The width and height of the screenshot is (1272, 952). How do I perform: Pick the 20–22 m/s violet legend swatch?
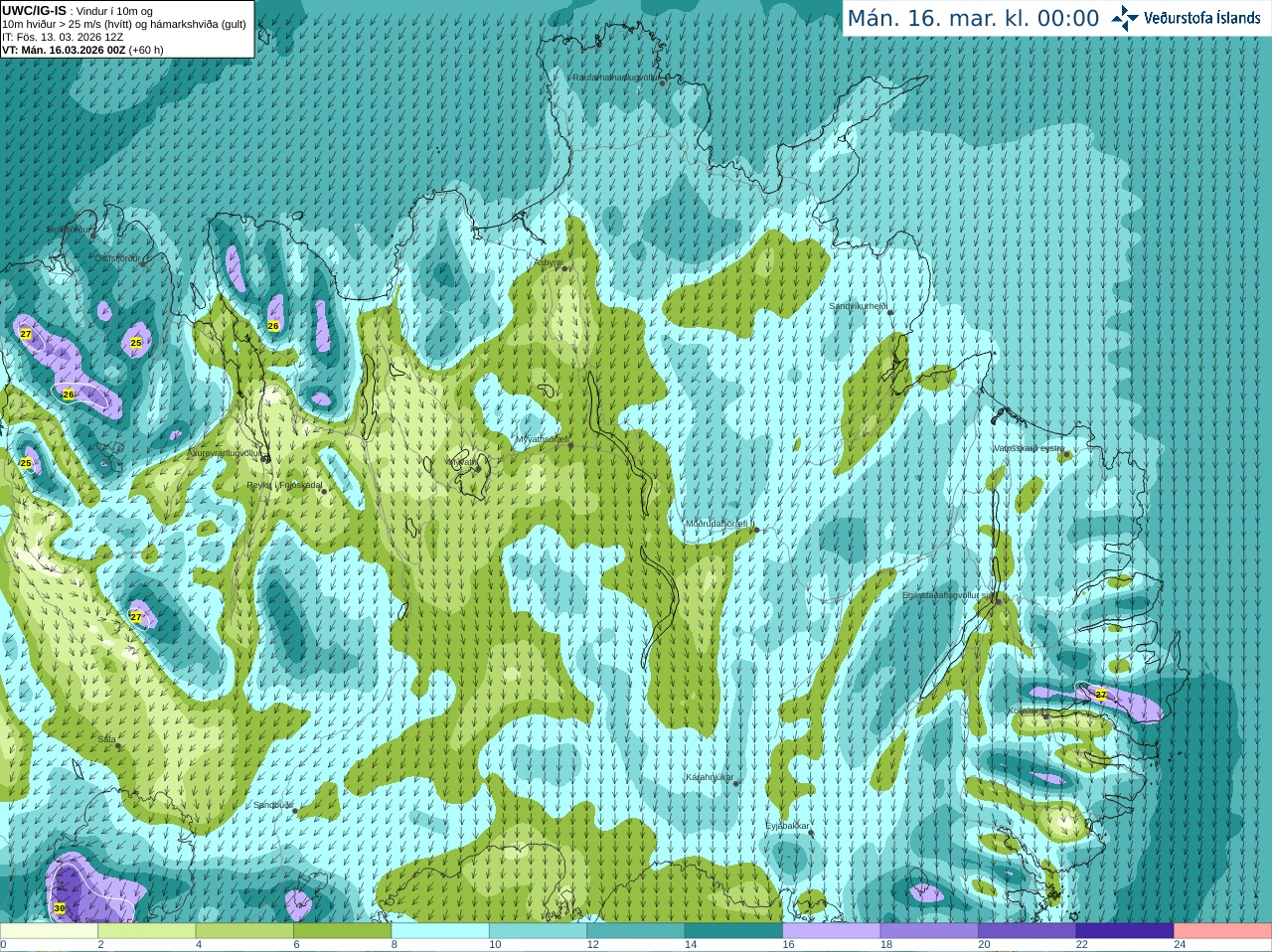pos(1028,931)
